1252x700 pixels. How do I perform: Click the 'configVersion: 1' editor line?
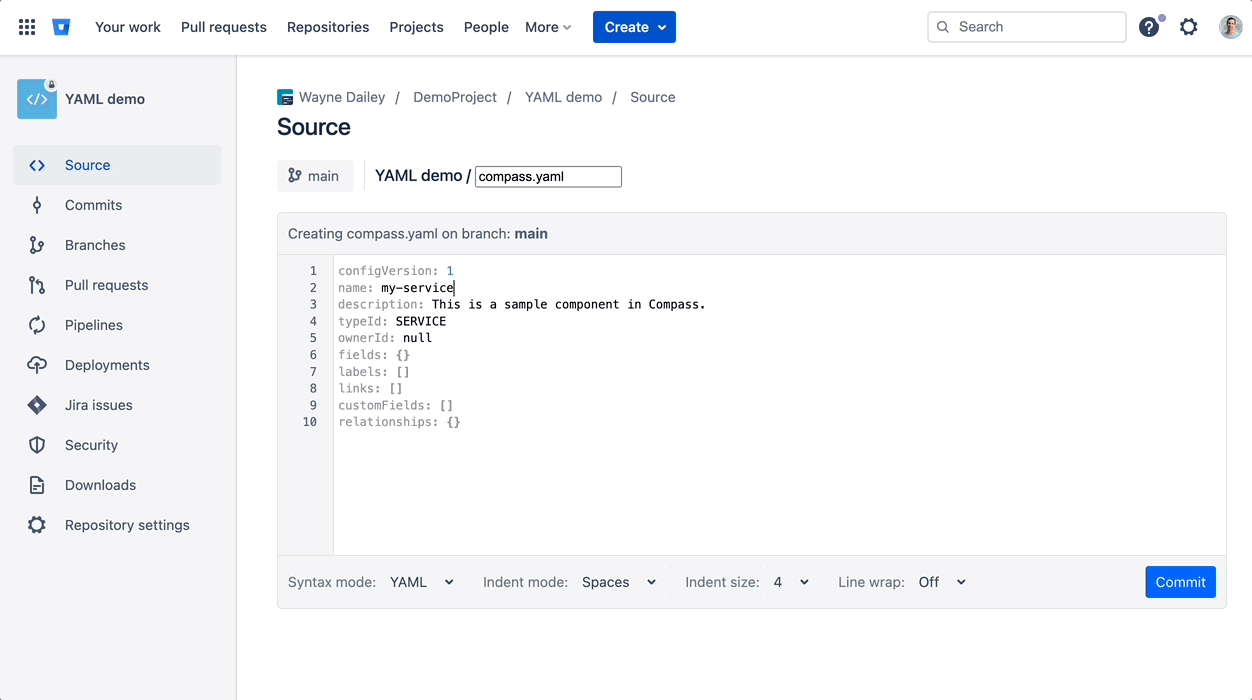click(x=396, y=271)
